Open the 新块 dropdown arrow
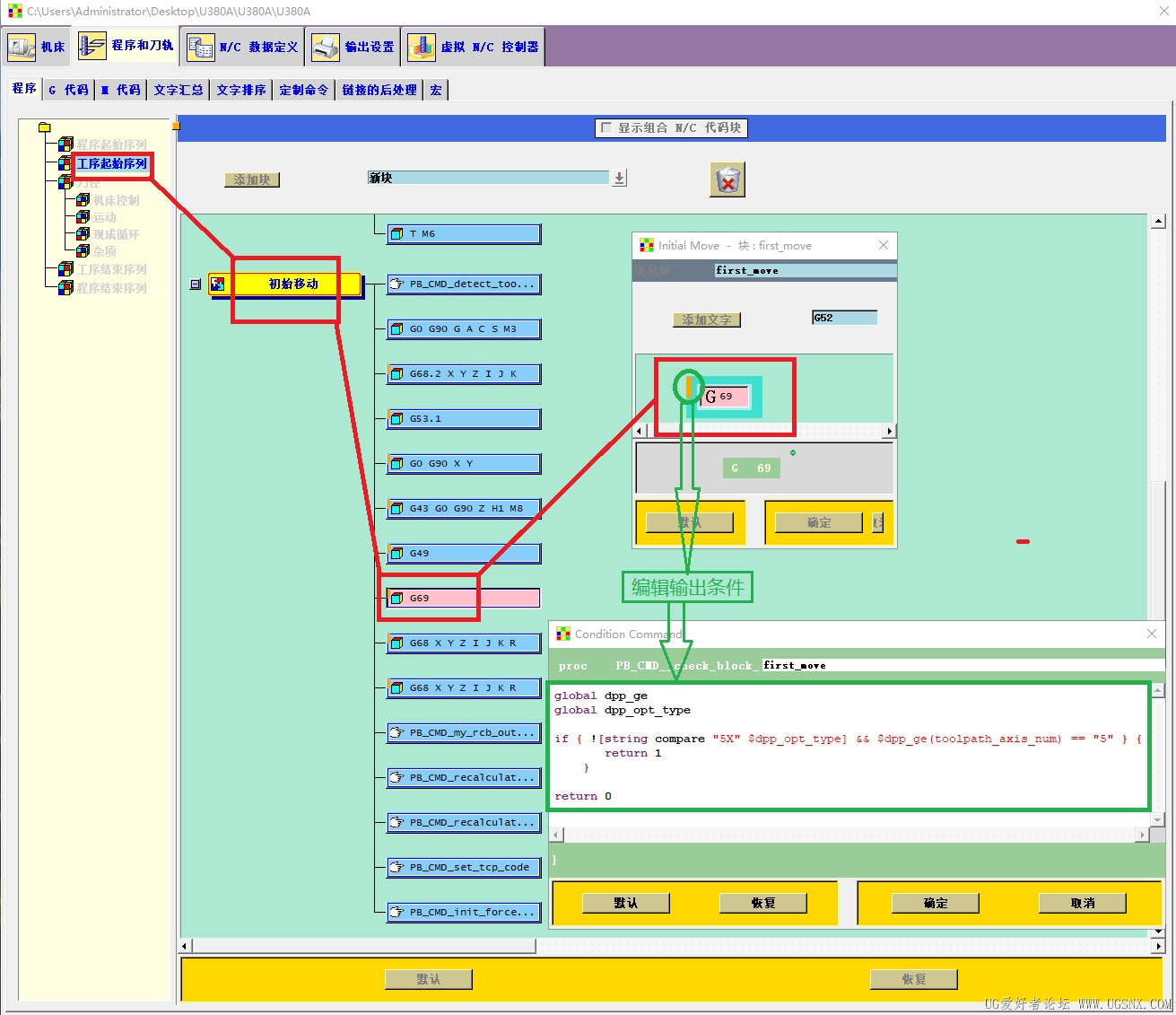 (619, 178)
